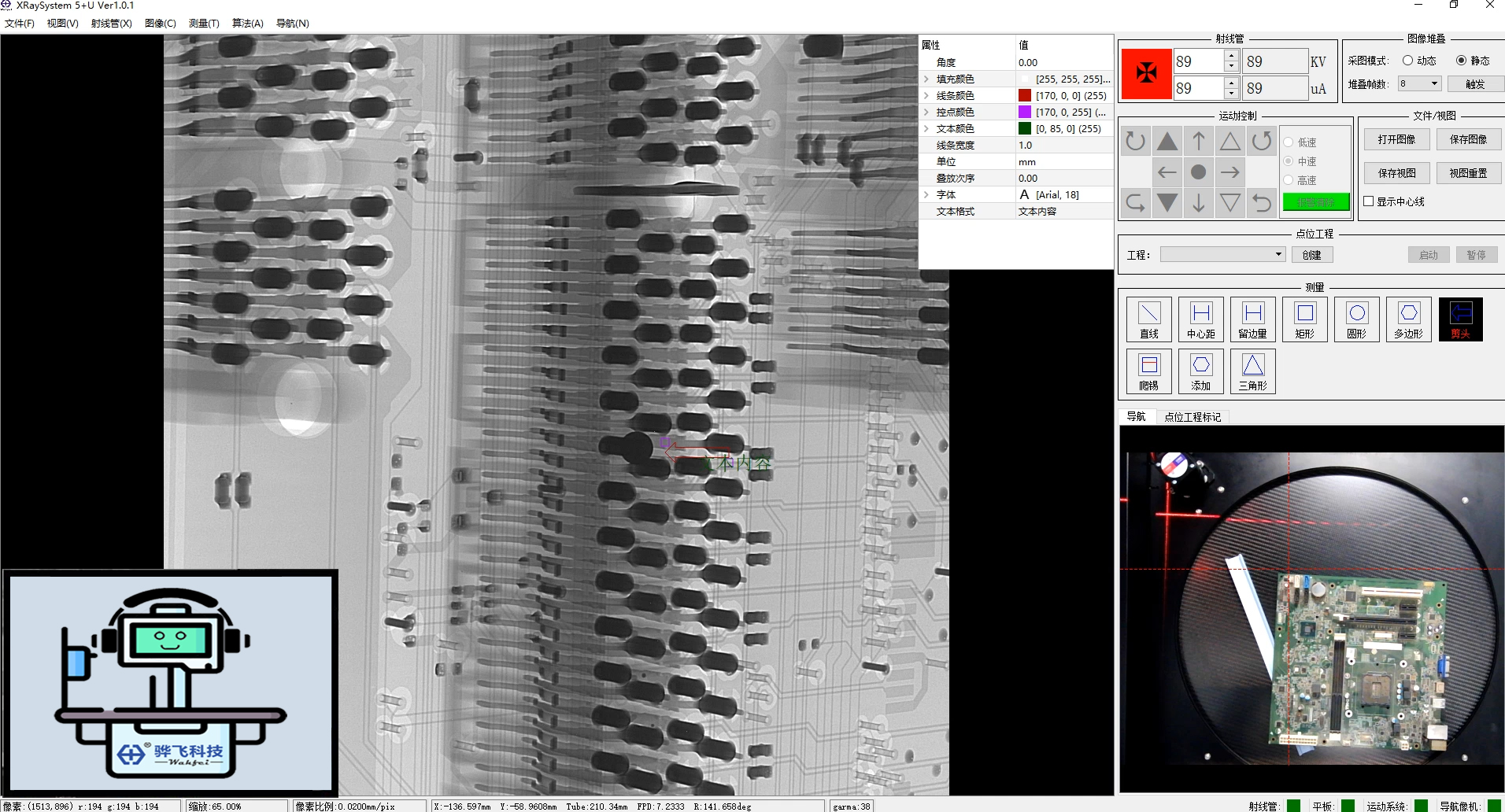The width and height of the screenshot is (1505, 812).
Task: Expand the 控点颜色 property row
Action: coord(926,112)
